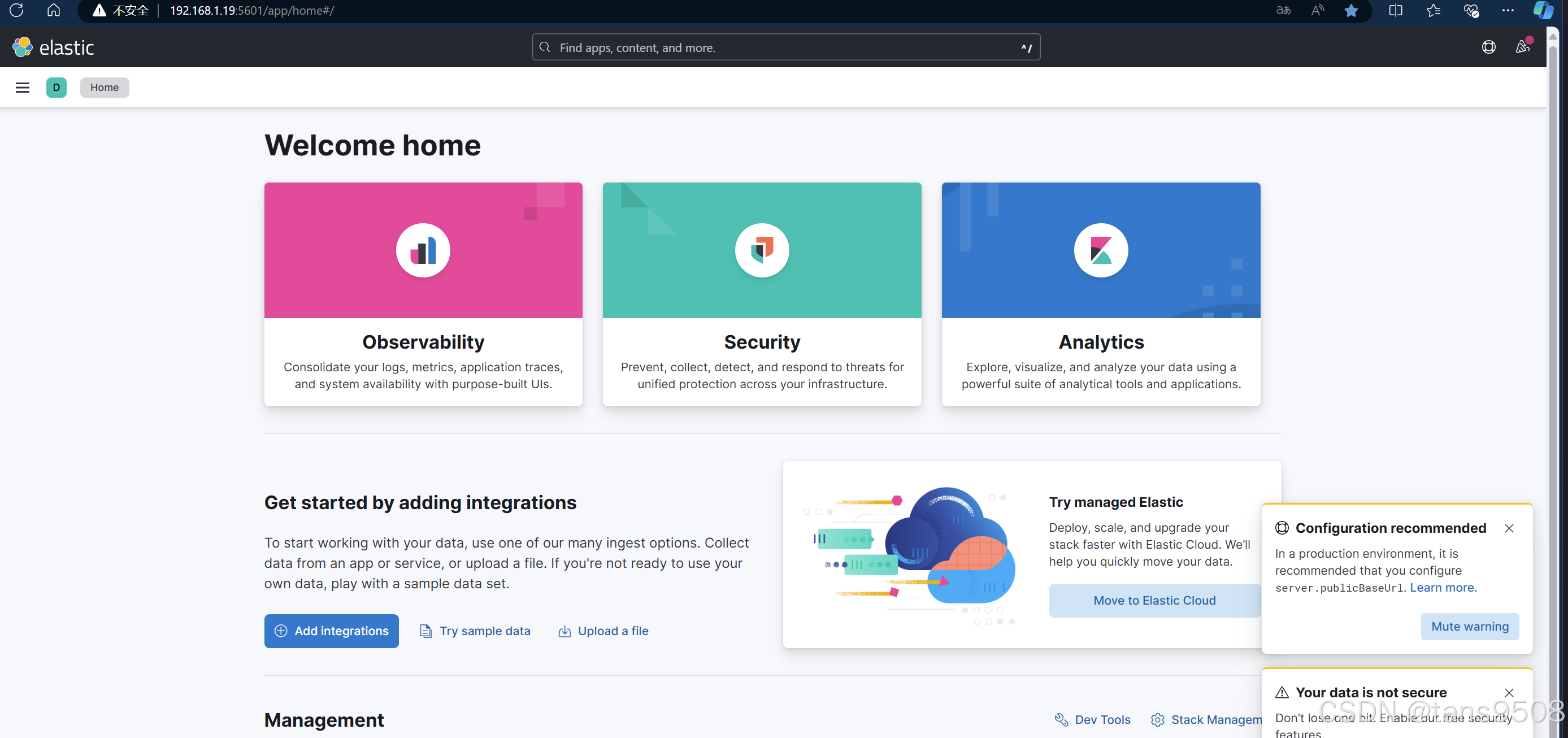Click the Observability bar-chart icon
The width and height of the screenshot is (1568, 738).
423,250
